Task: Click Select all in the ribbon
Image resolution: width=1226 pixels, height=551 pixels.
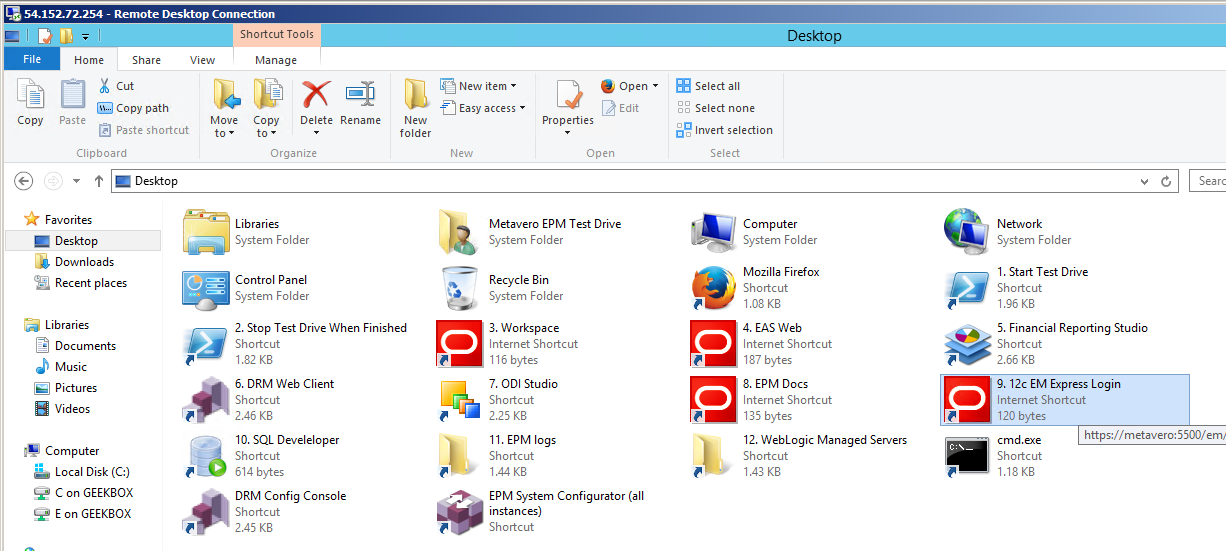Action: click(x=708, y=86)
